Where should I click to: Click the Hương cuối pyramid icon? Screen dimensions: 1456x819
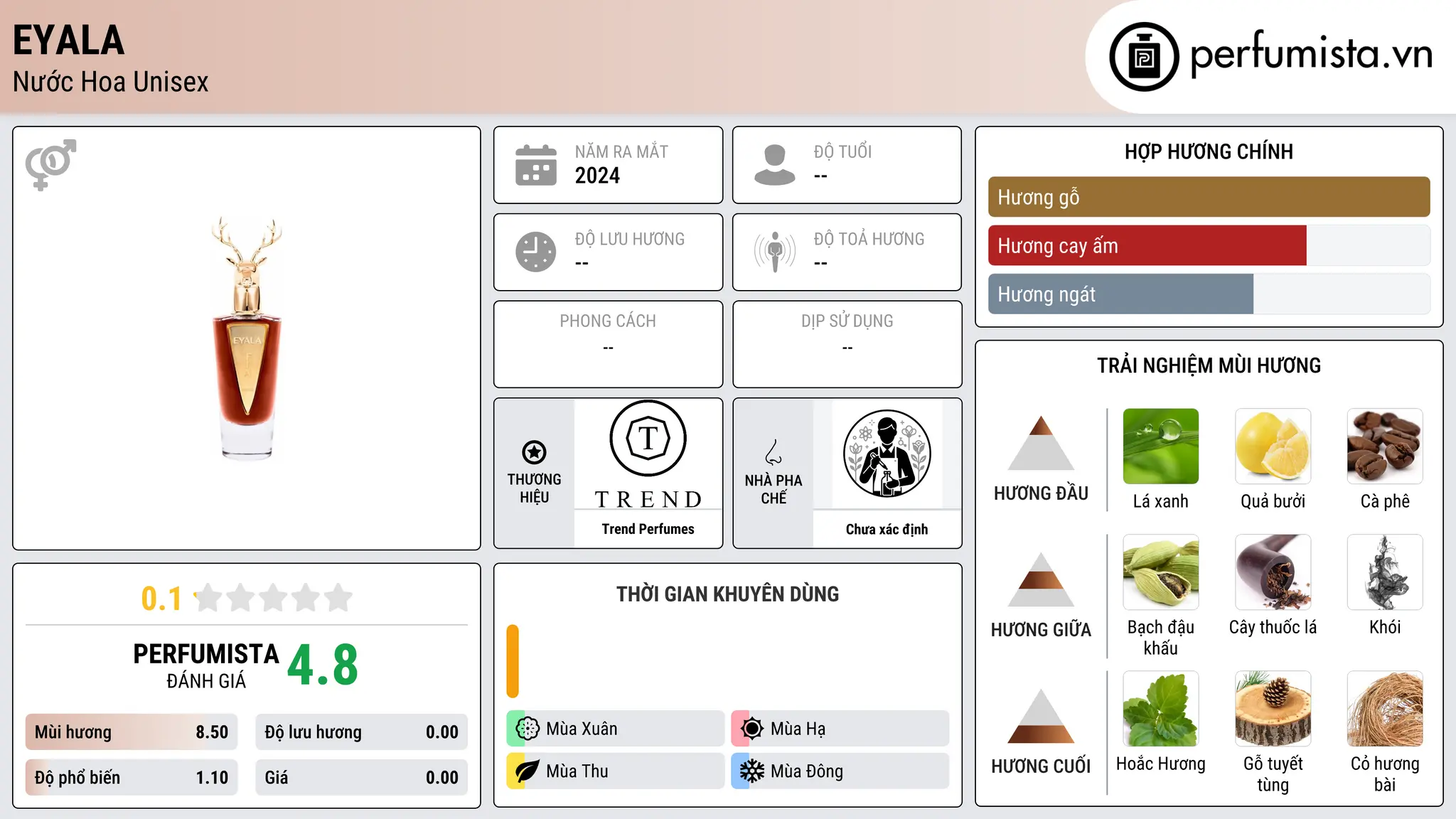click(x=1041, y=716)
